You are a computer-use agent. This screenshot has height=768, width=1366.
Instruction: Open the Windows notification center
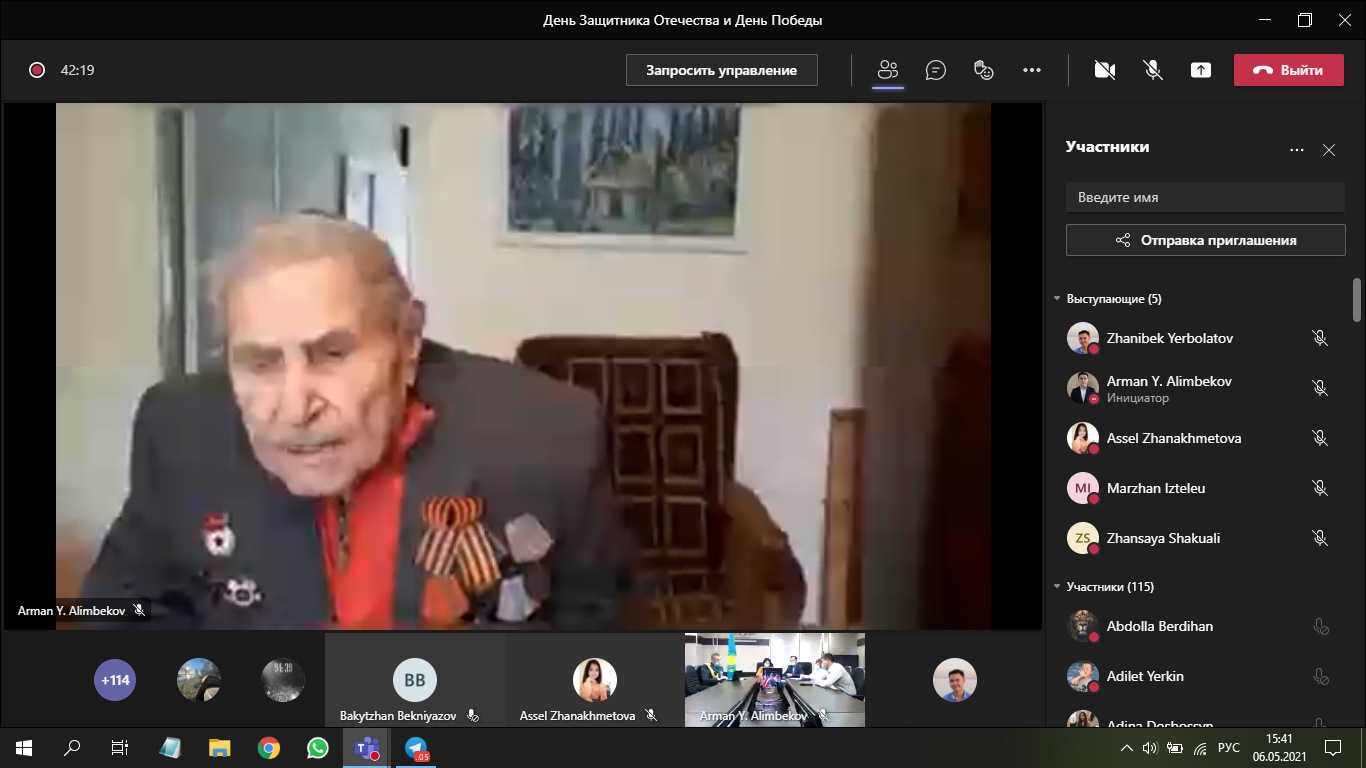(x=1332, y=747)
